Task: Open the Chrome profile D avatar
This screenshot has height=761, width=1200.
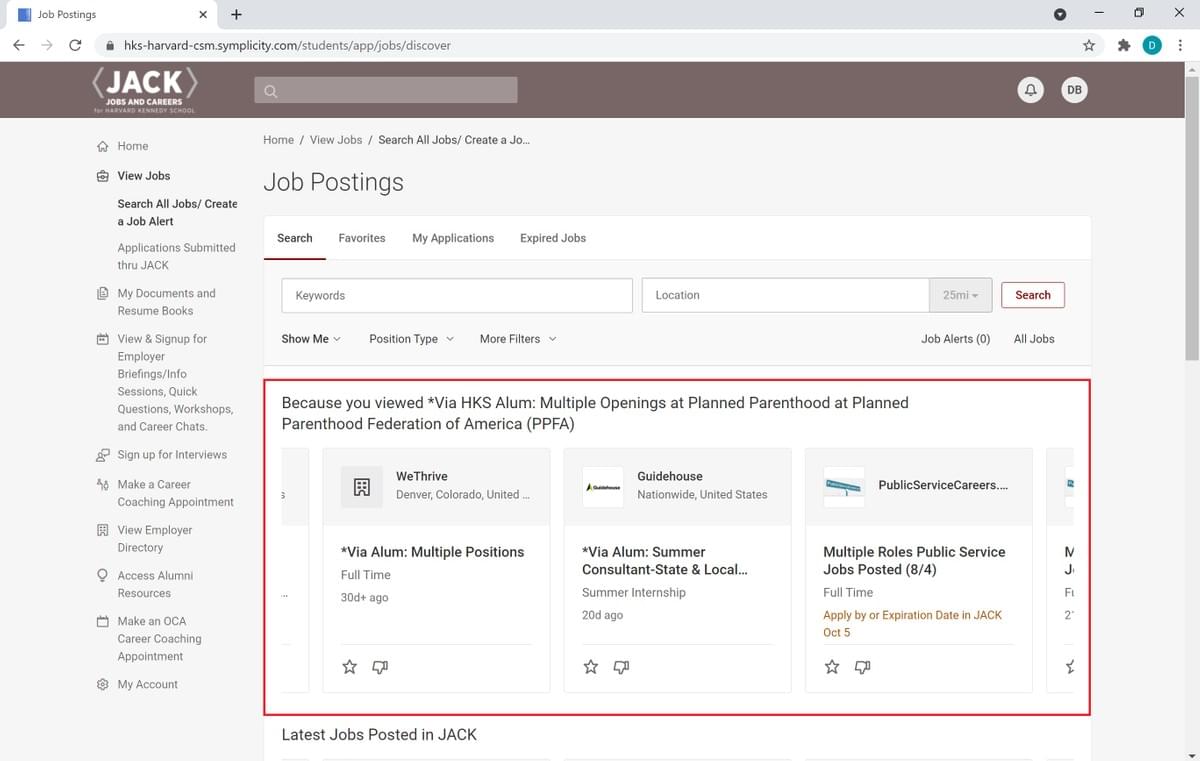Action: point(1152,45)
